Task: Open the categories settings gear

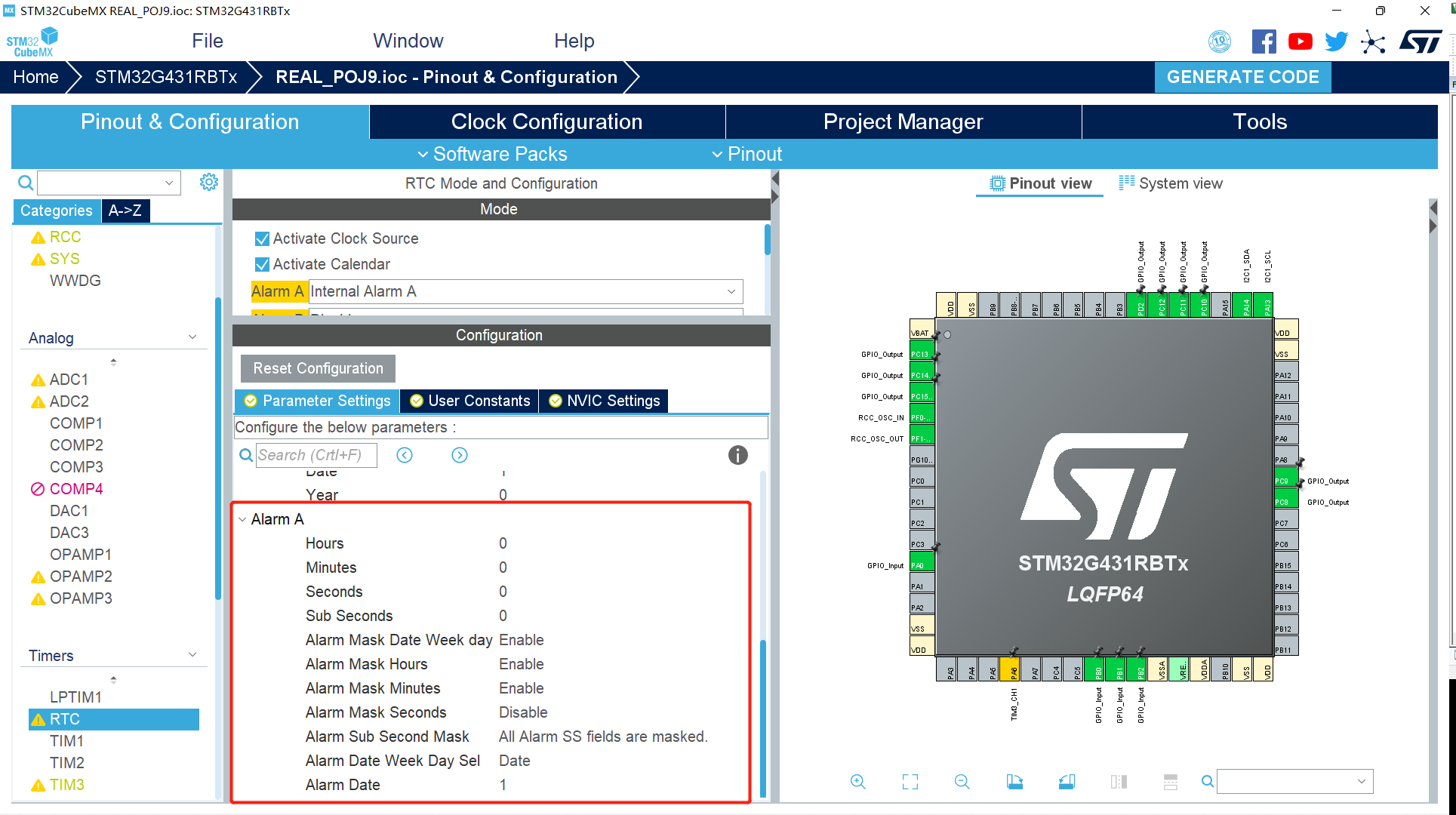Action: (x=209, y=182)
